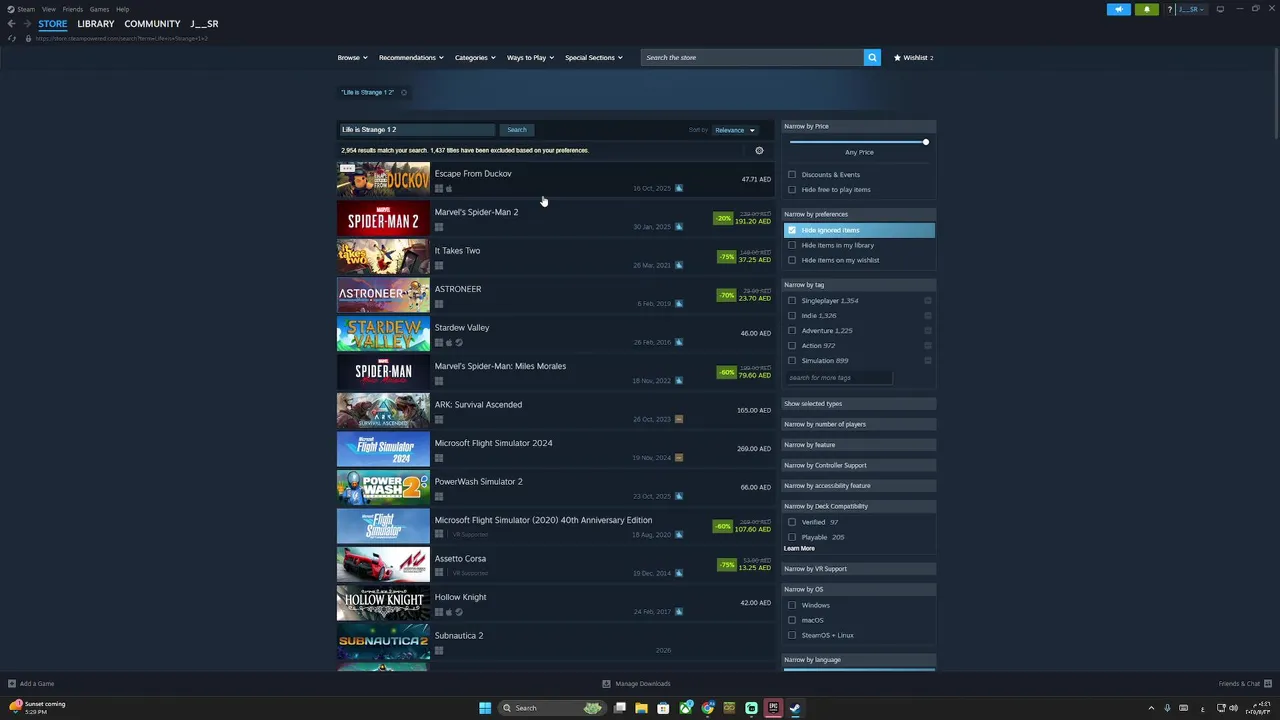Open File Explorer from the taskbar
This screenshot has height=720, width=1280.
tap(641, 708)
